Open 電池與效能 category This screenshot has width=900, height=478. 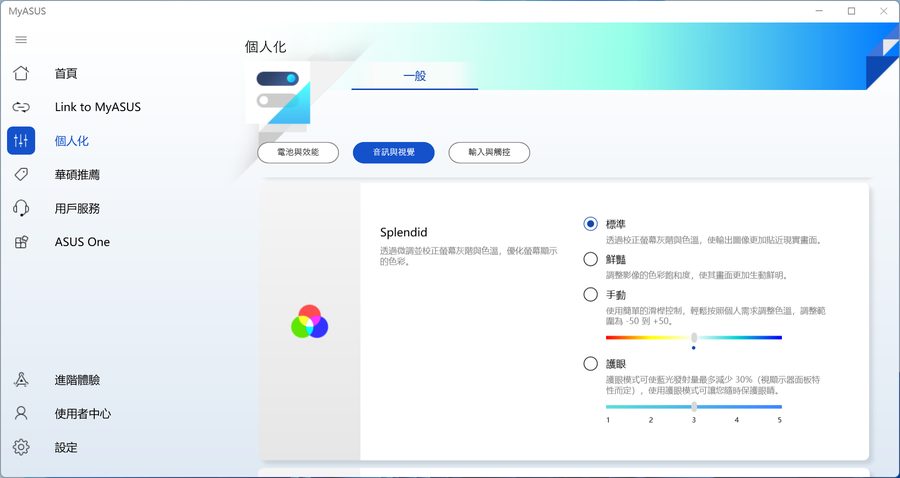pos(291,152)
